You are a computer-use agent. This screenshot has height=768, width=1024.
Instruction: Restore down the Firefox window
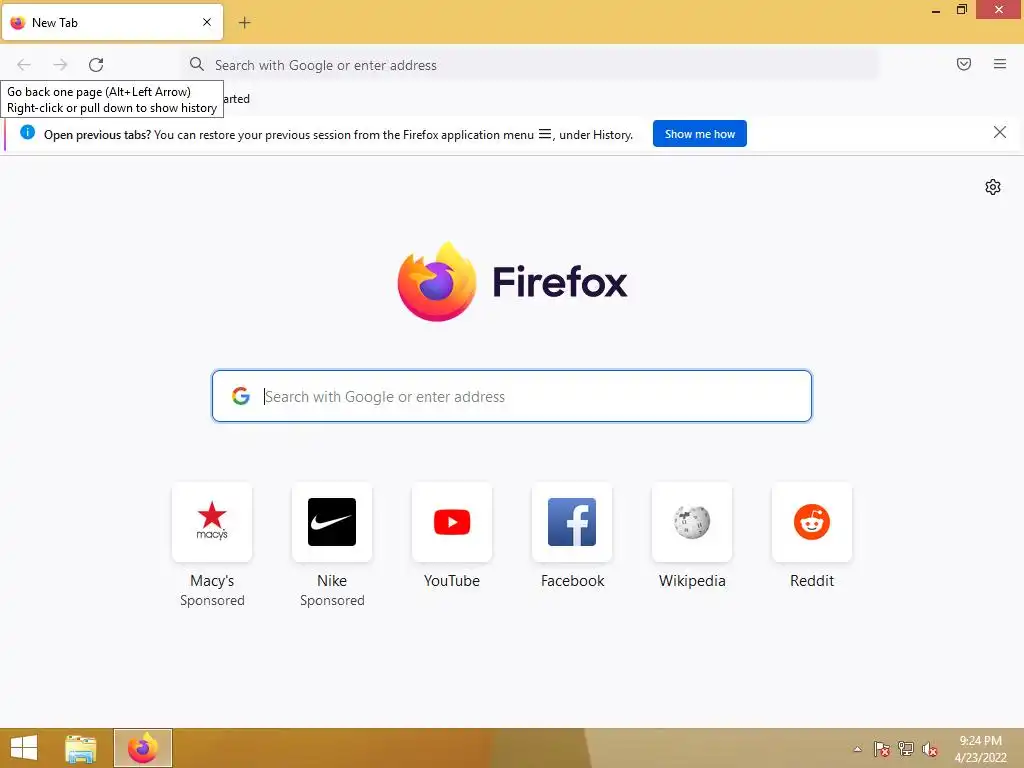tap(962, 10)
